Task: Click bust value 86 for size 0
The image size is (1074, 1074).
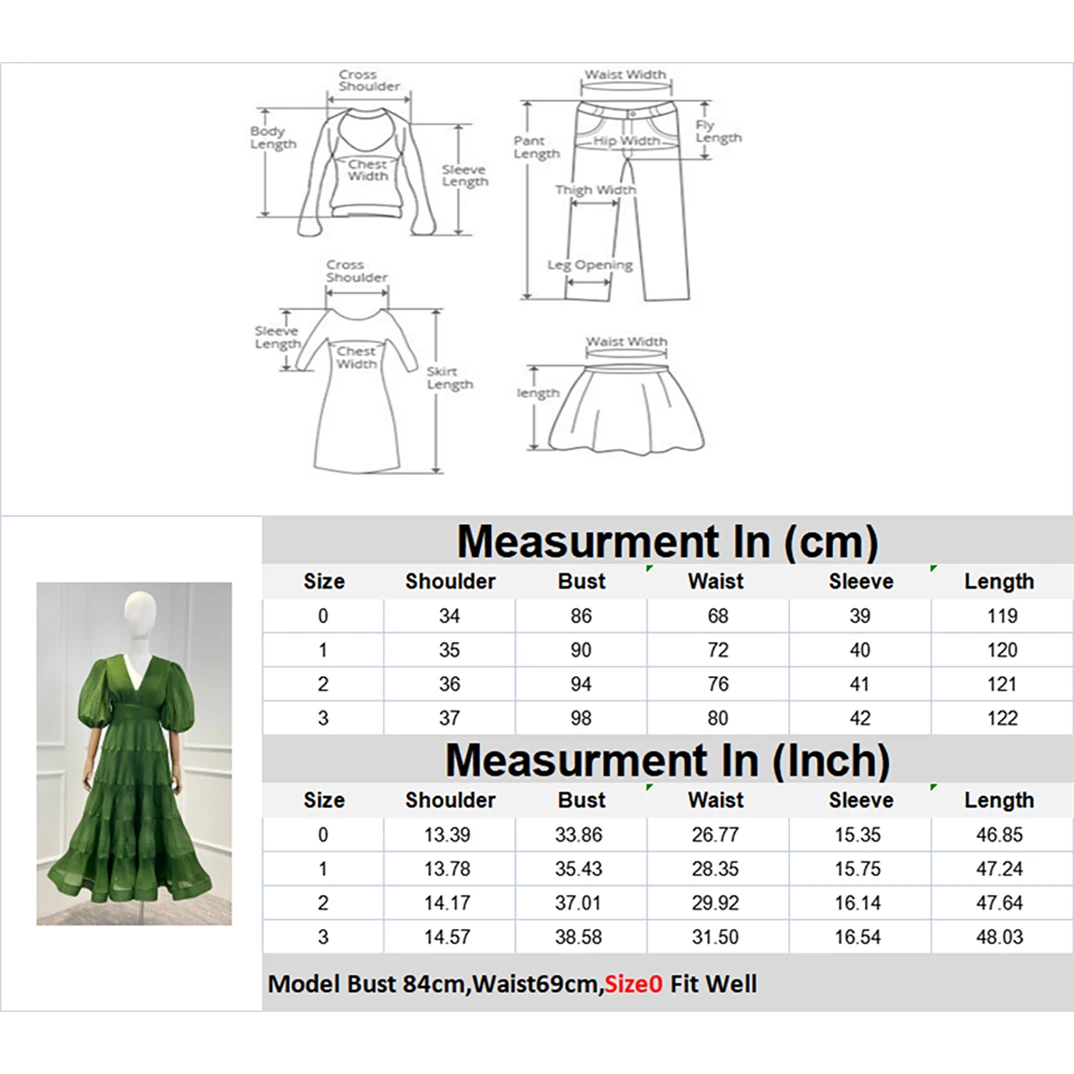Action: [x=581, y=616]
